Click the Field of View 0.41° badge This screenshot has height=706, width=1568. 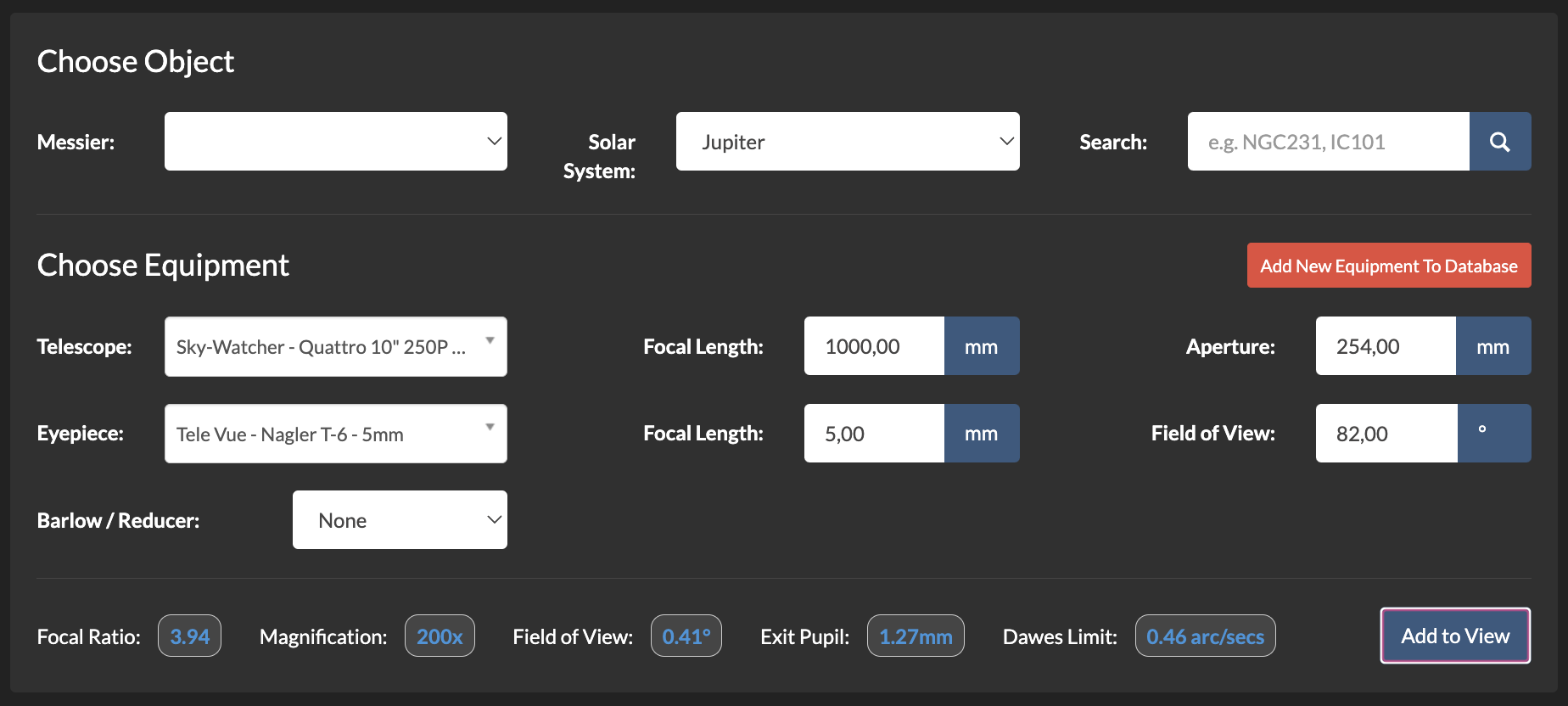point(686,636)
